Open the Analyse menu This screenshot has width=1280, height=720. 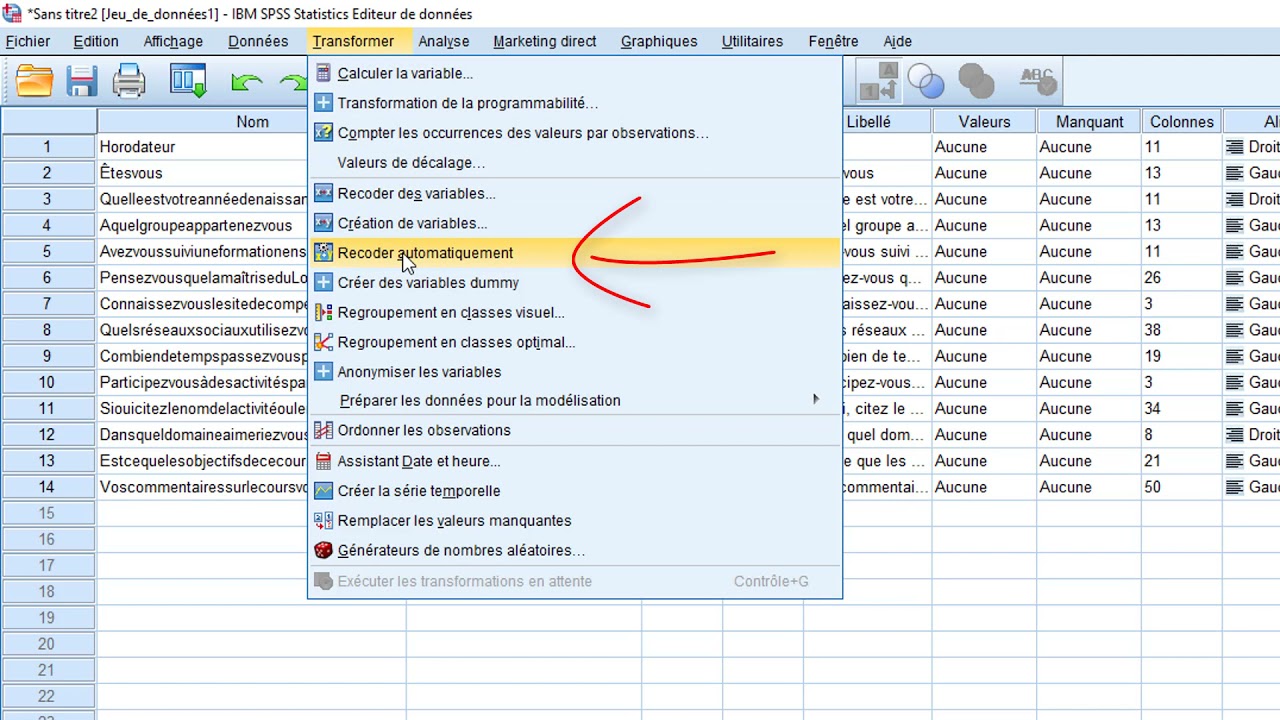[444, 41]
